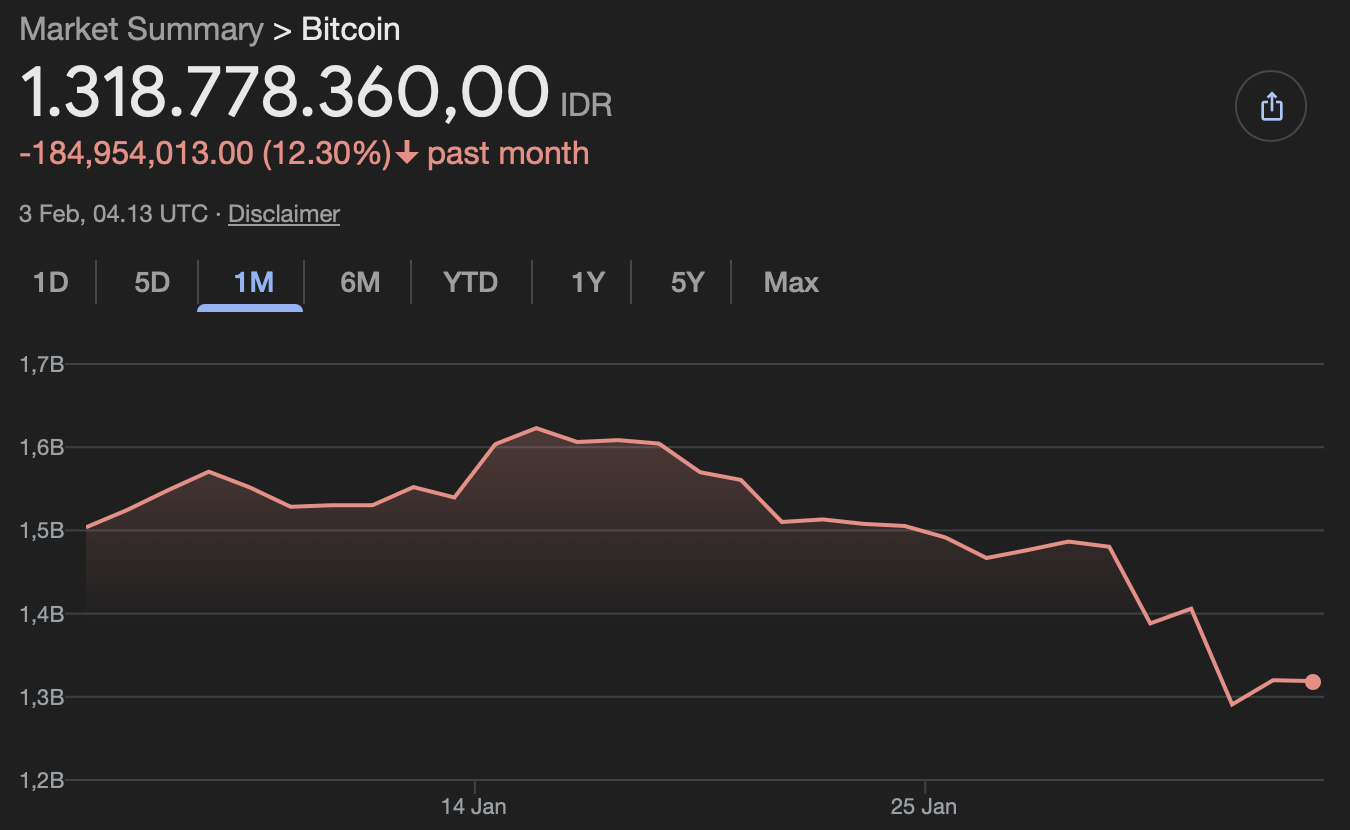This screenshot has height=830, width=1350.
Task: Click the 14 Jan date label
Action: tap(474, 806)
